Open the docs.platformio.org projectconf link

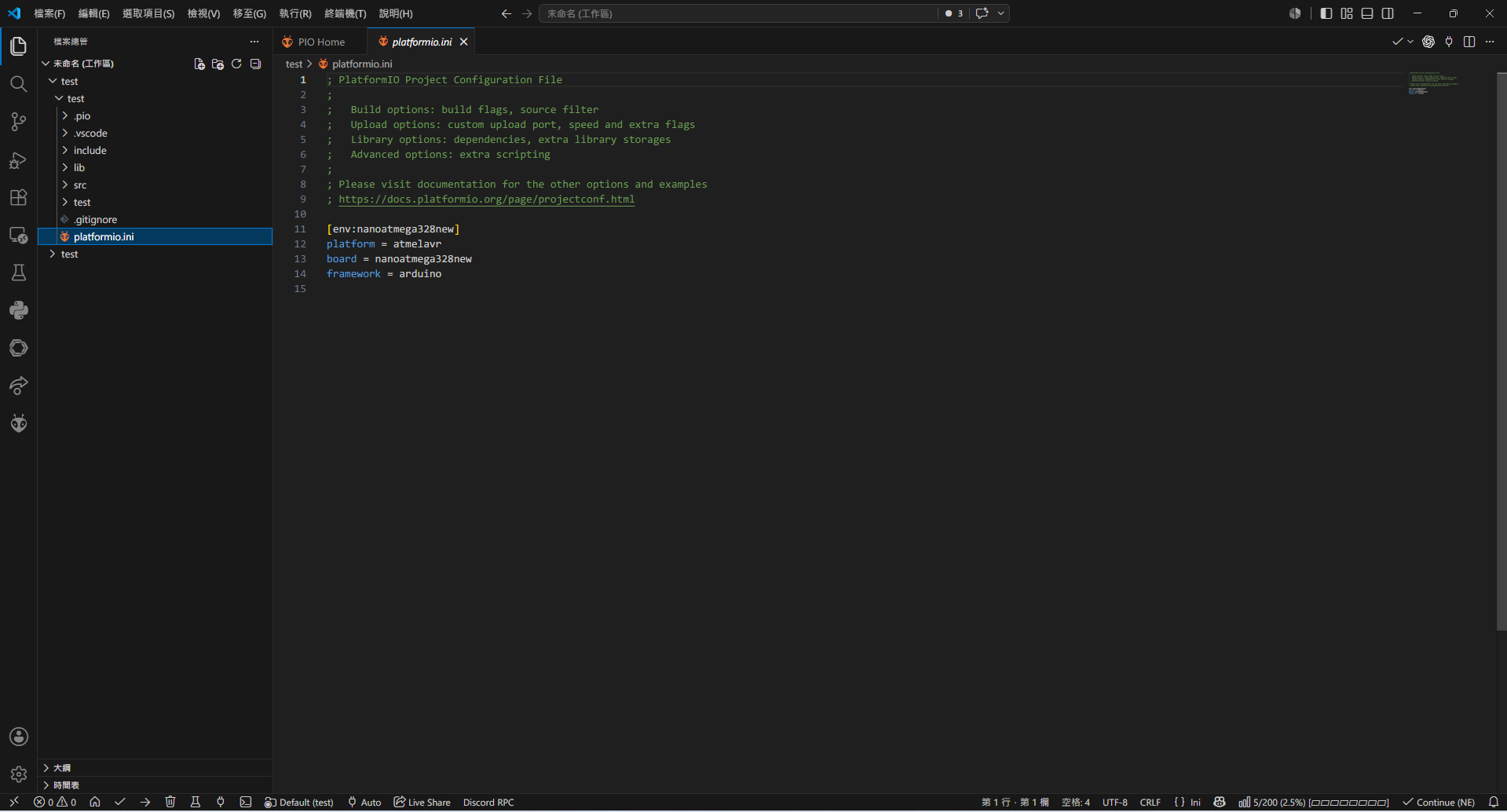coord(486,199)
